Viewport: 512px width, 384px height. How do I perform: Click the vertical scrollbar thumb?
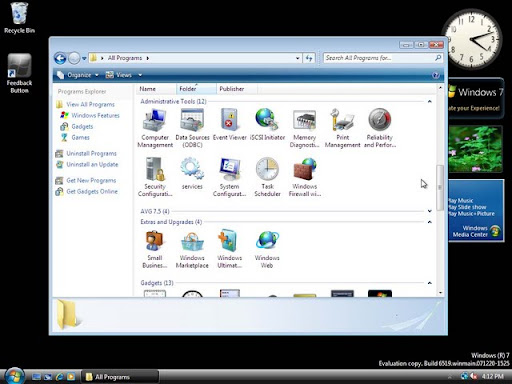(x=440, y=188)
